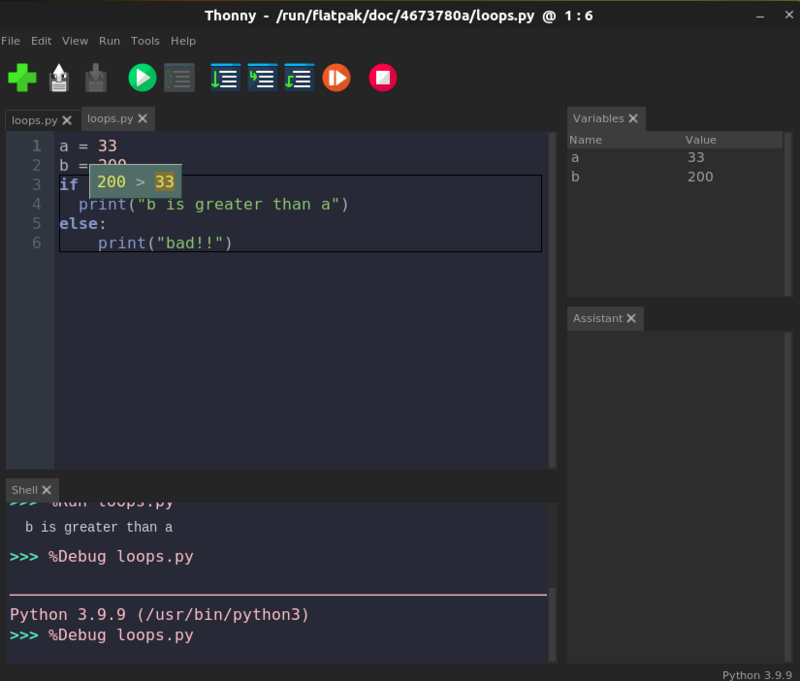Open the Tools menu
This screenshot has width=800, height=681.
point(145,41)
